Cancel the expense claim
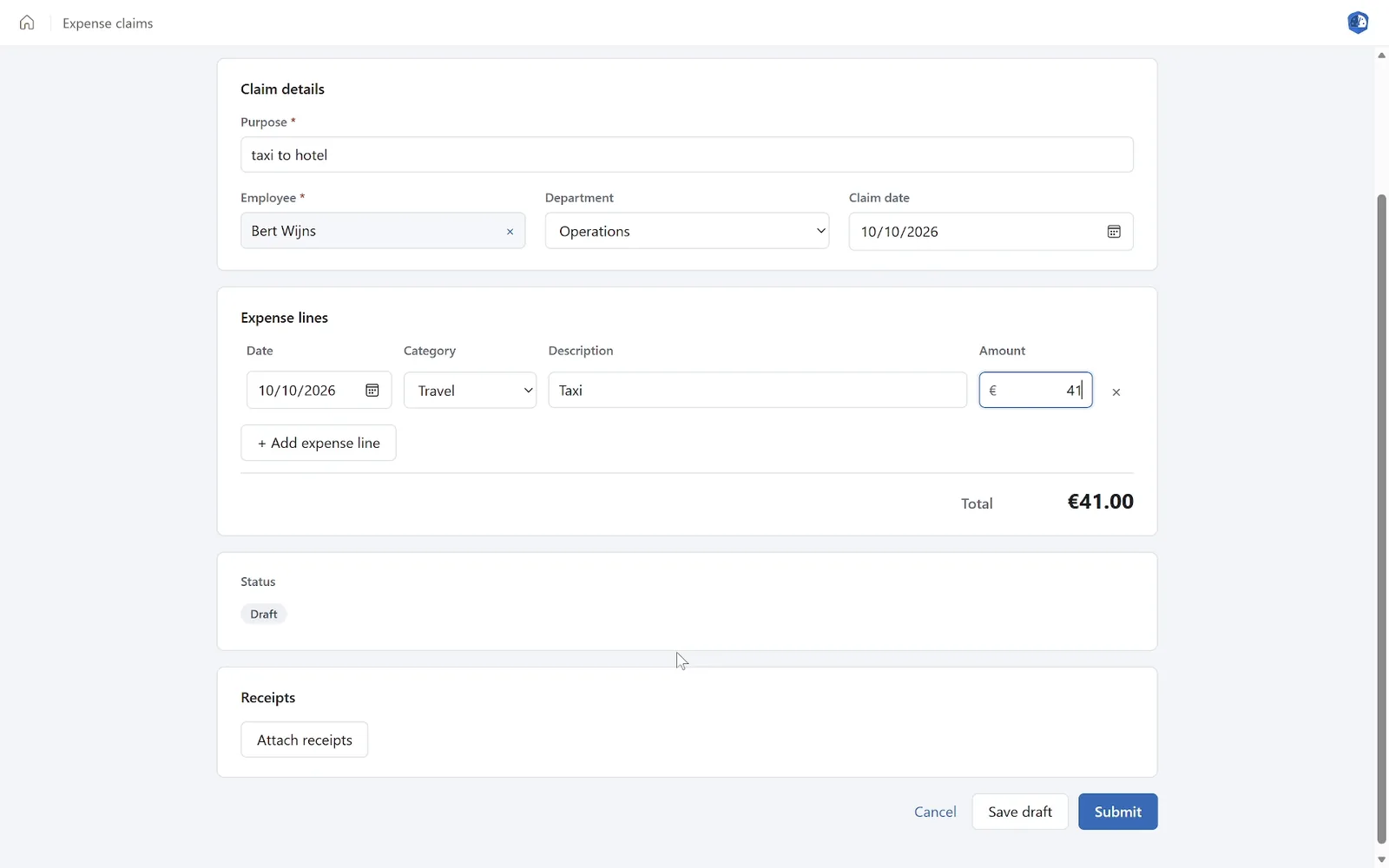Screen dimensions: 1389x868 (x=935, y=812)
